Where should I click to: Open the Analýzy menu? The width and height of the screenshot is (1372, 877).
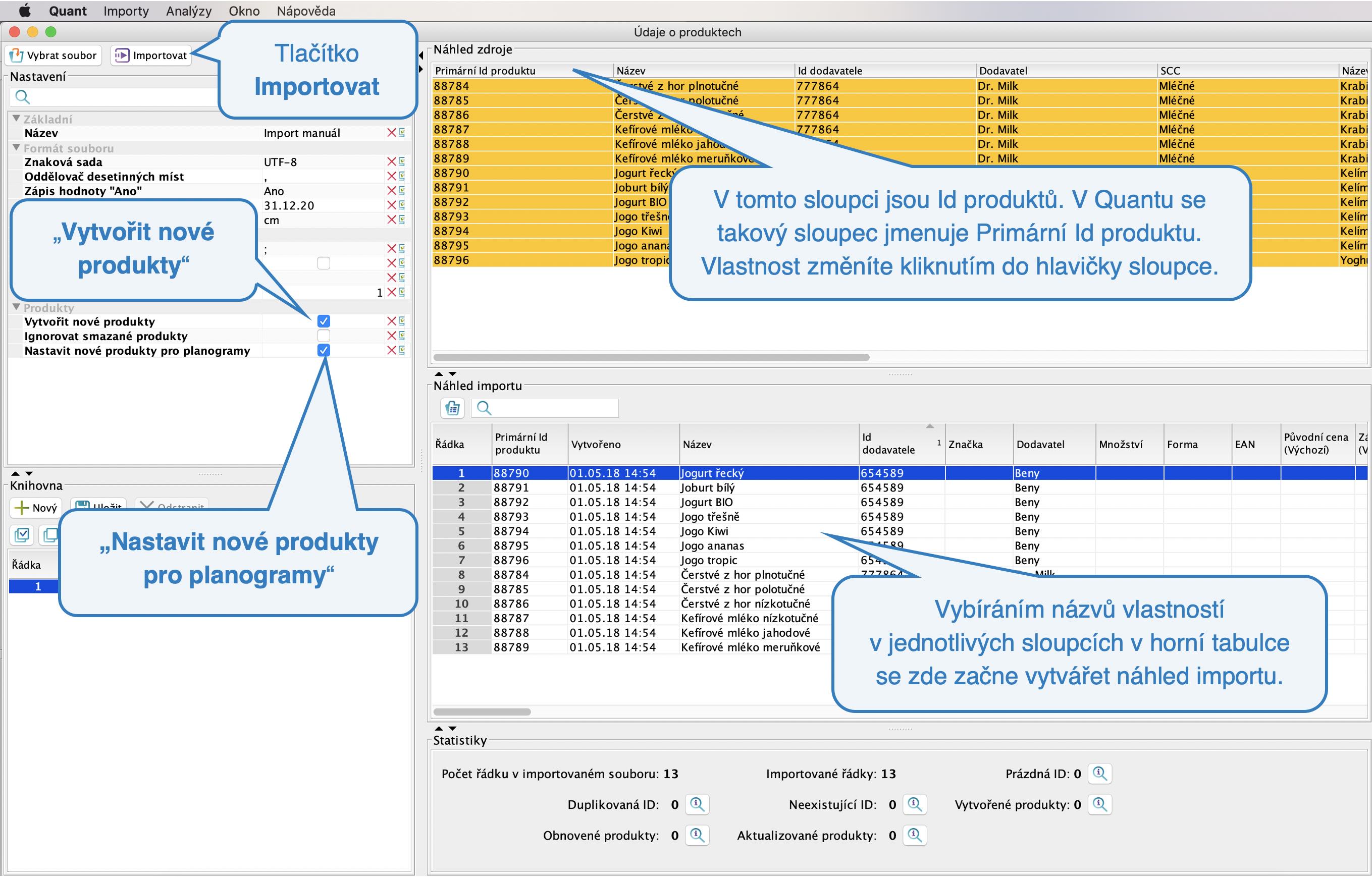click(189, 11)
